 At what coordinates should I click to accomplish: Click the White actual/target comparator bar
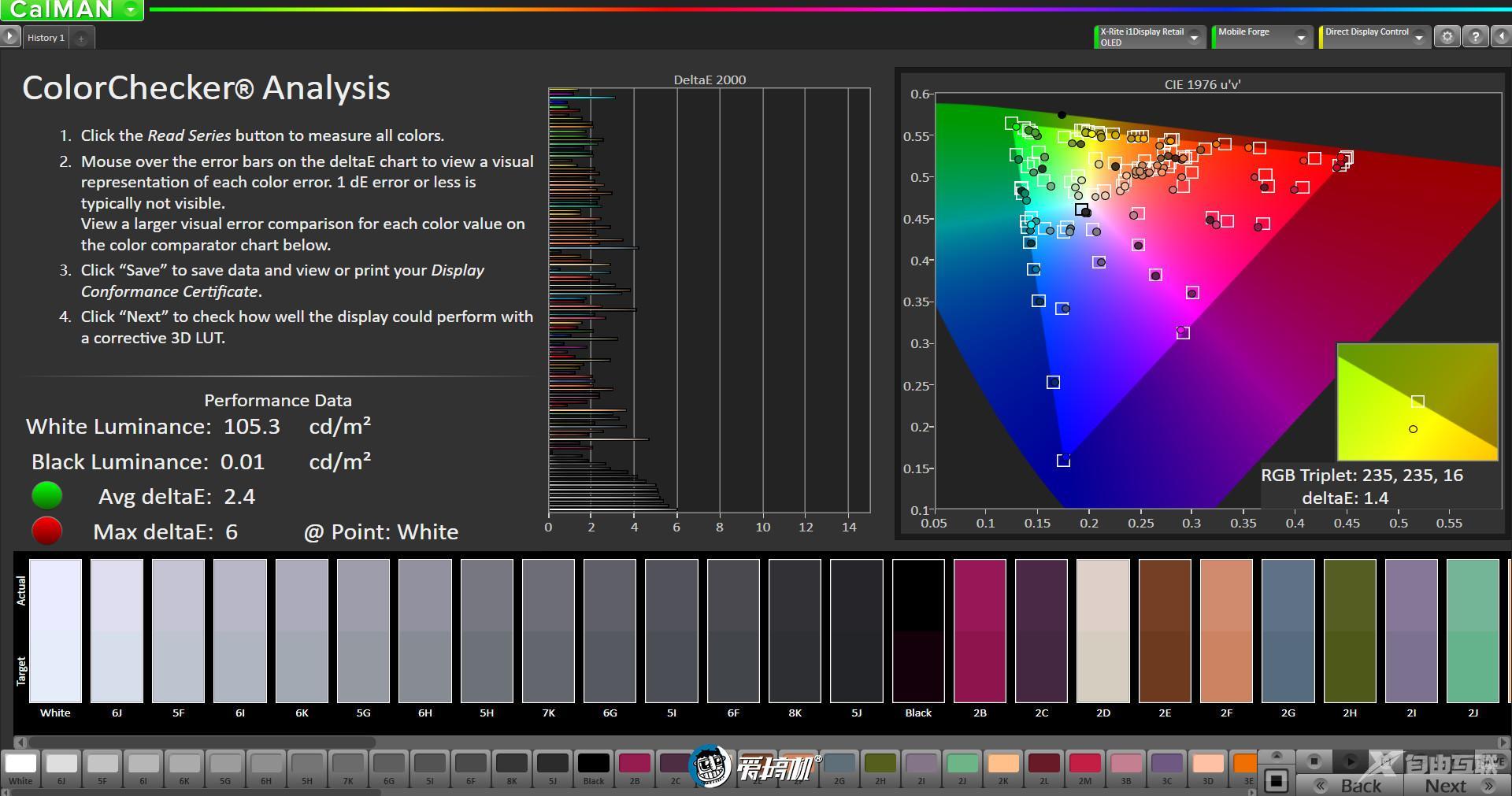point(55,631)
